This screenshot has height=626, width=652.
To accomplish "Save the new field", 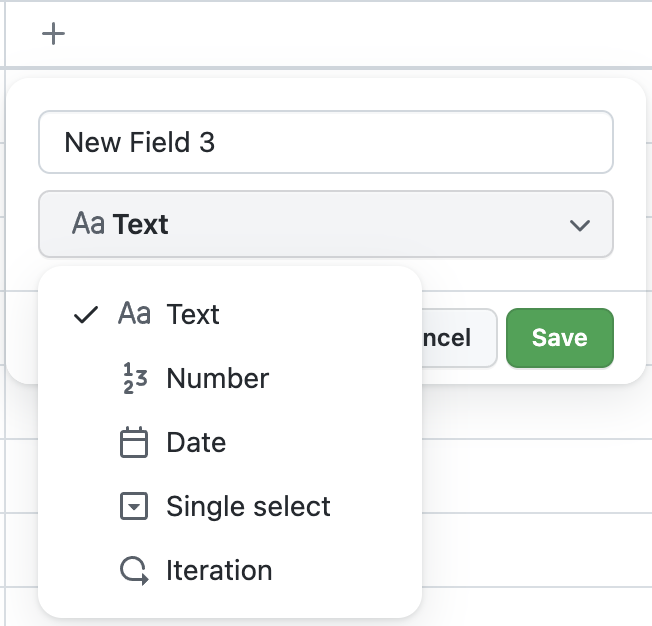I will click(x=559, y=337).
